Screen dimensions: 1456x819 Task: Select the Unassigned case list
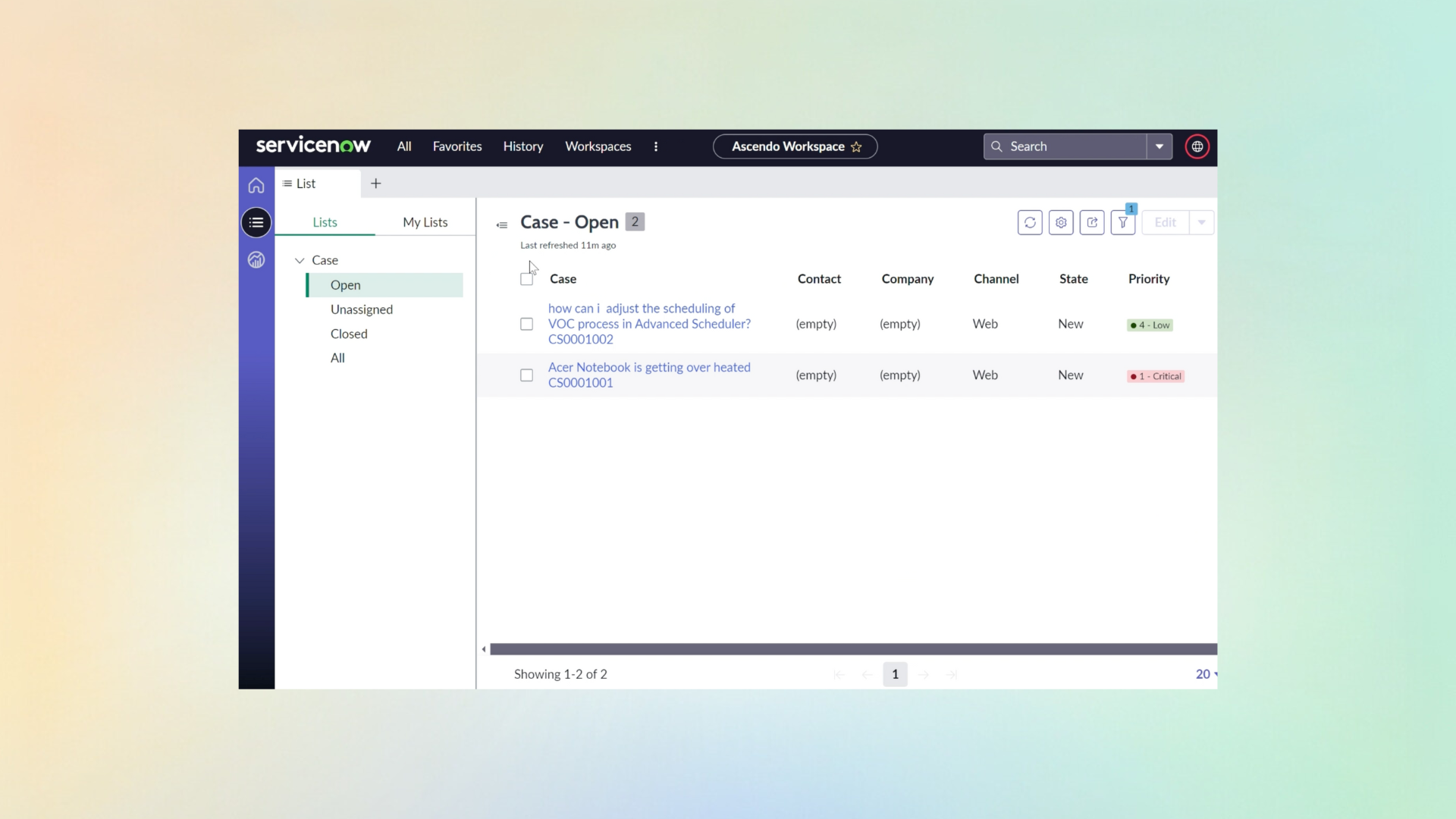point(362,309)
